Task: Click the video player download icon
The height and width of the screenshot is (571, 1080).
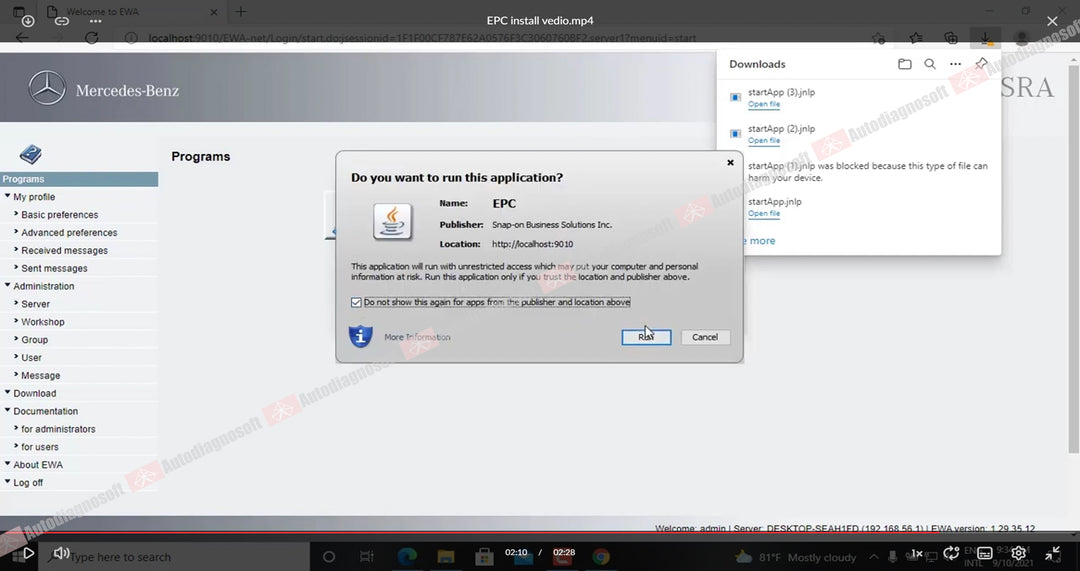Action: [x=28, y=21]
